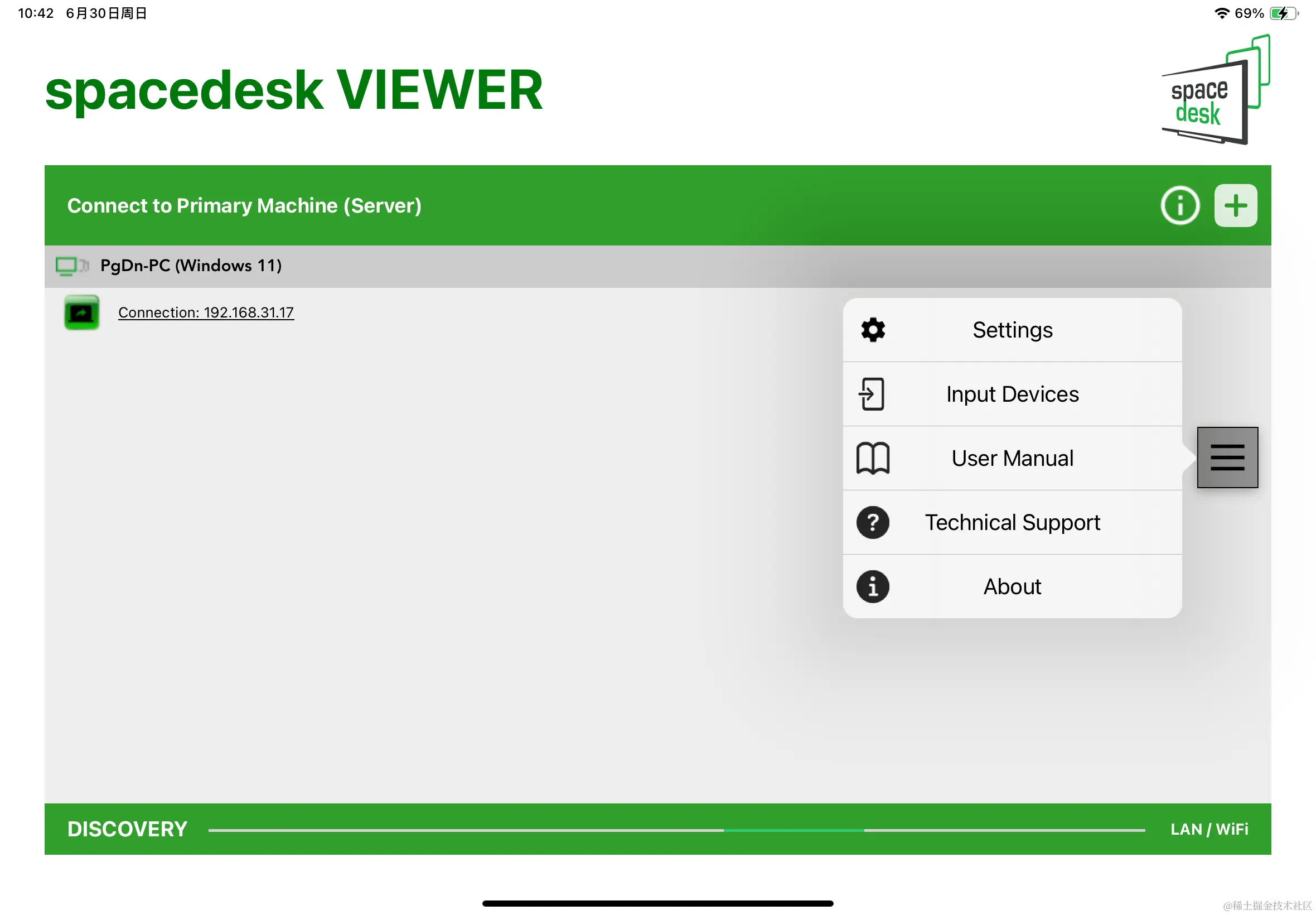
Task: Tap the circled info icon in green header
Action: point(1179,205)
